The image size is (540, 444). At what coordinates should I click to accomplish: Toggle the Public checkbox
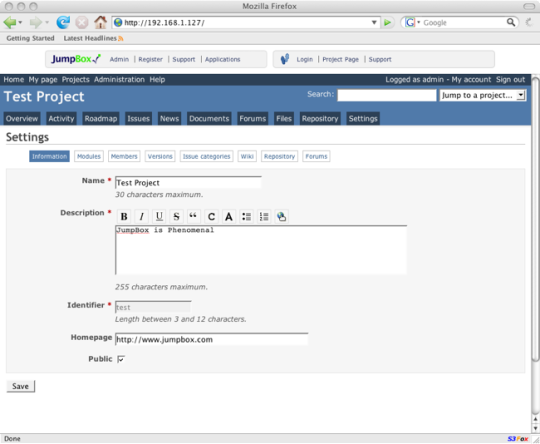coord(121,359)
